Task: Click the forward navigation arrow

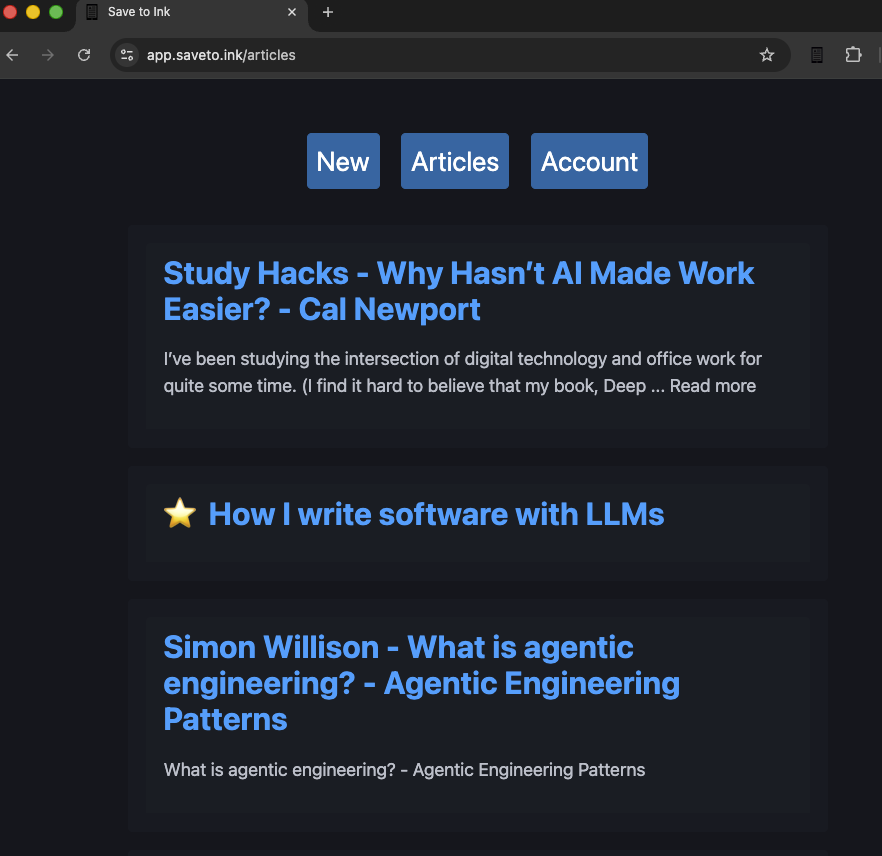Action: [48, 55]
